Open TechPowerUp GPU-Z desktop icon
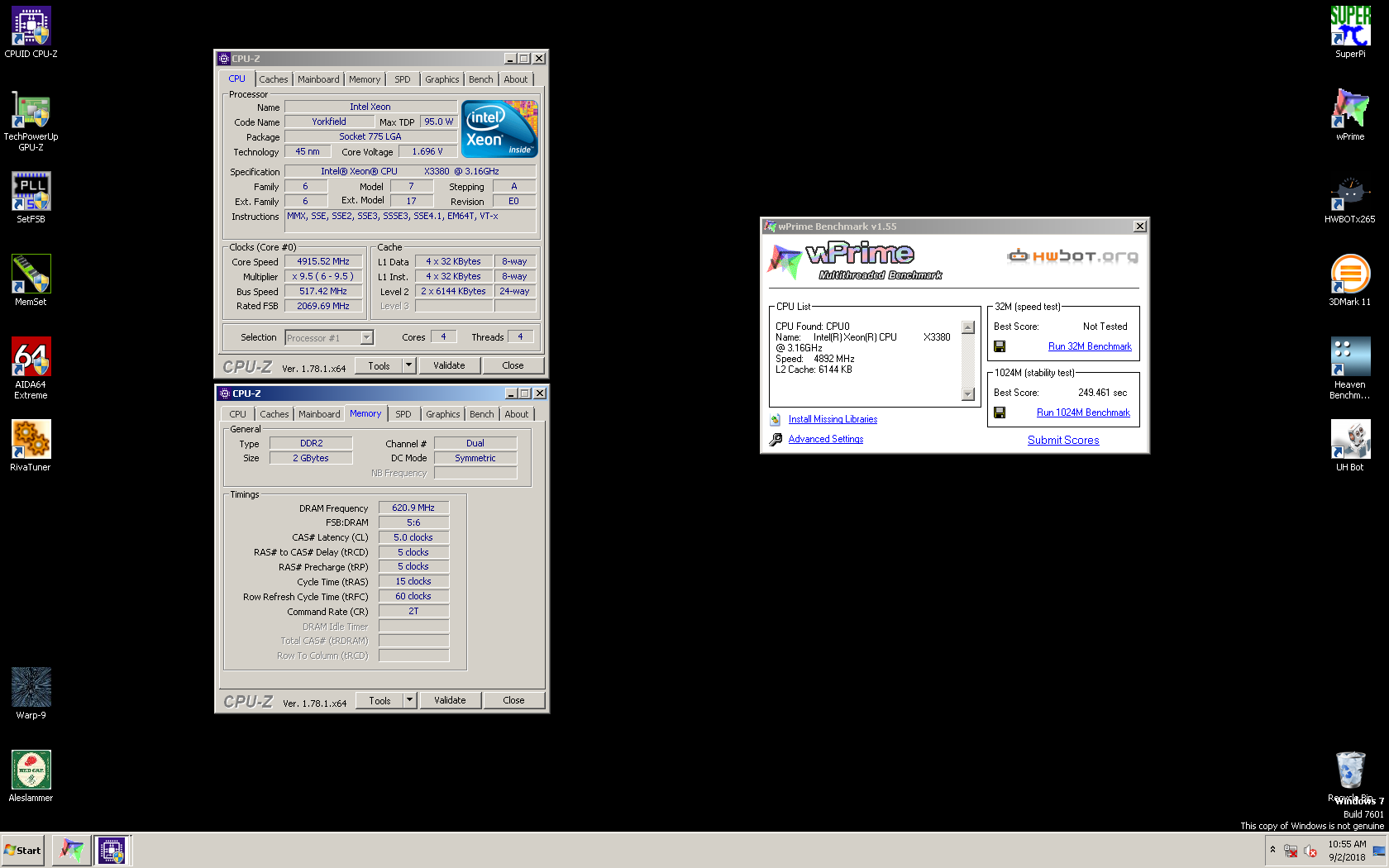Screen dimensions: 1389x868 click(x=31, y=120)
